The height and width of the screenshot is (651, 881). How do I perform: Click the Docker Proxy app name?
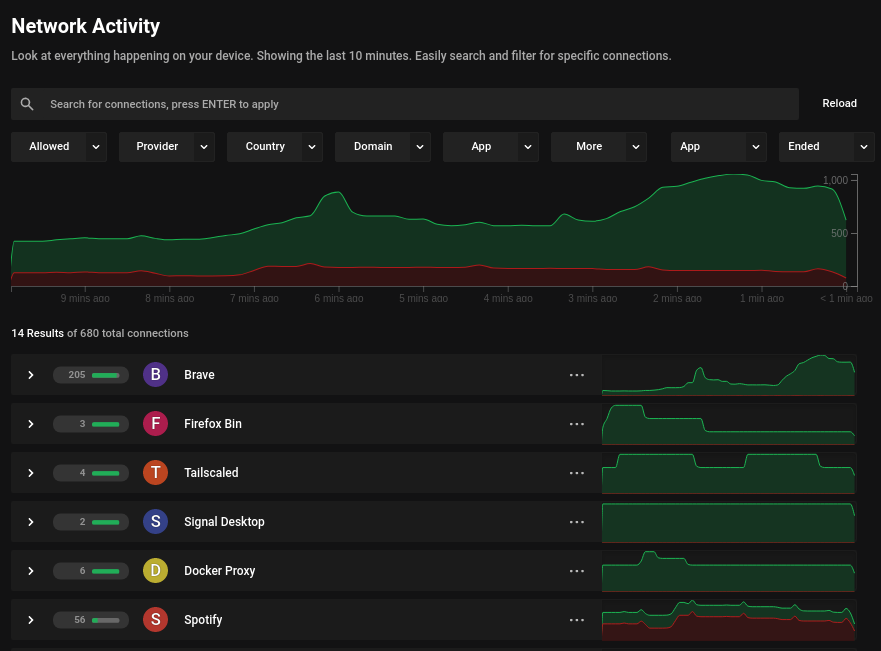click(220, 571)
